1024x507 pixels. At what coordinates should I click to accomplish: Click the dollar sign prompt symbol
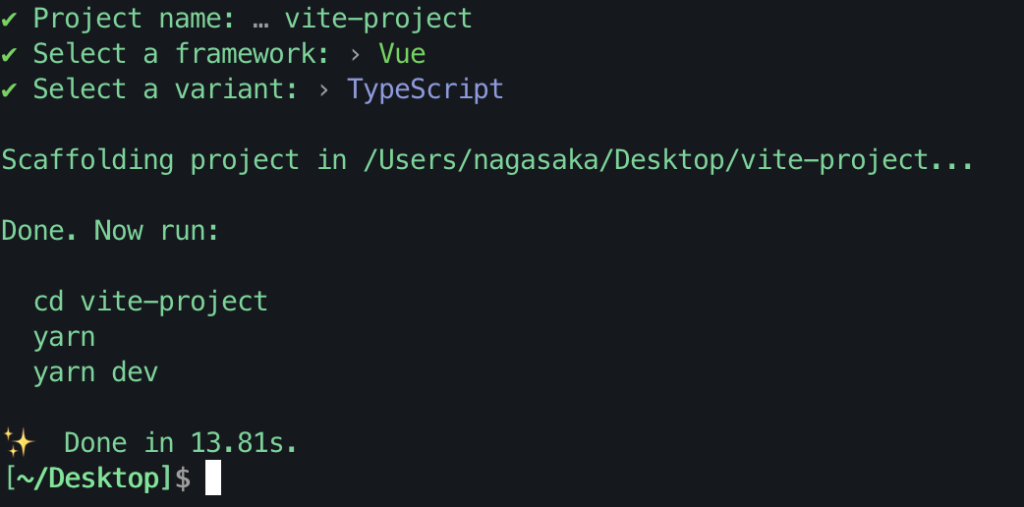[183, 479]
